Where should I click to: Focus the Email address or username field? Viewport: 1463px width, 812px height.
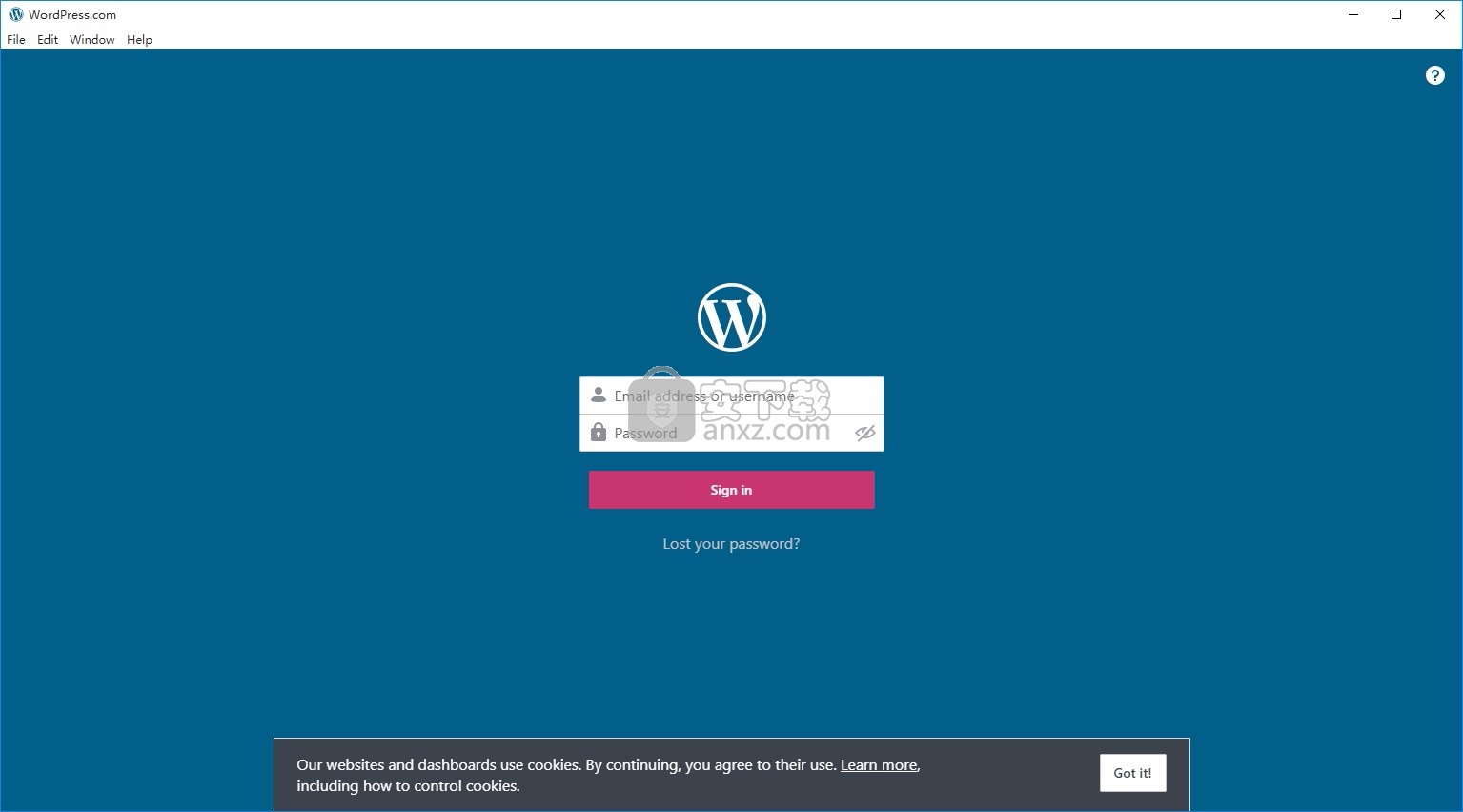pyautogui.click(x=732, y=396)
